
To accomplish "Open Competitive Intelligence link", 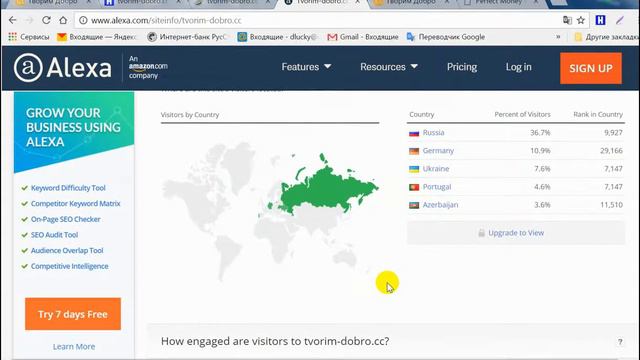I will (69, 266).
